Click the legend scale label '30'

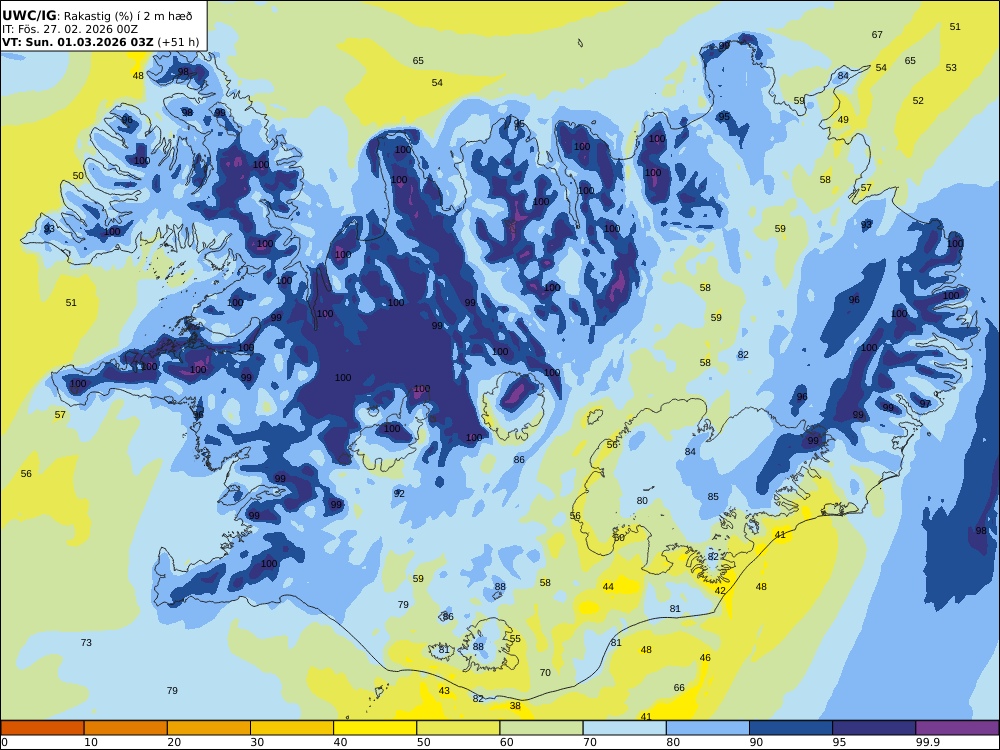[x=257, y=742]
